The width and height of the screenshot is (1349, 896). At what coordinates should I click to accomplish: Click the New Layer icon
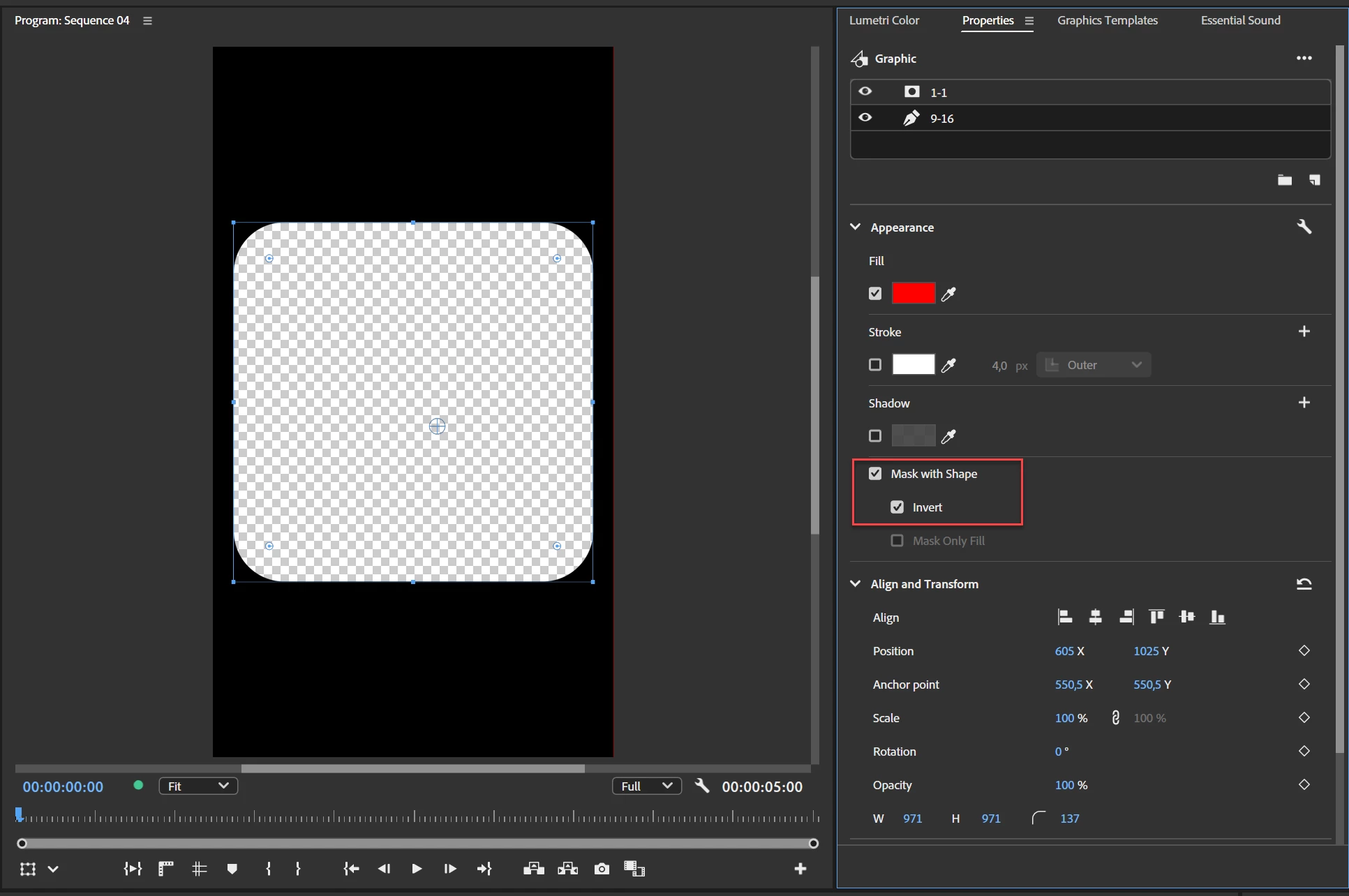tap(1314, 180)
